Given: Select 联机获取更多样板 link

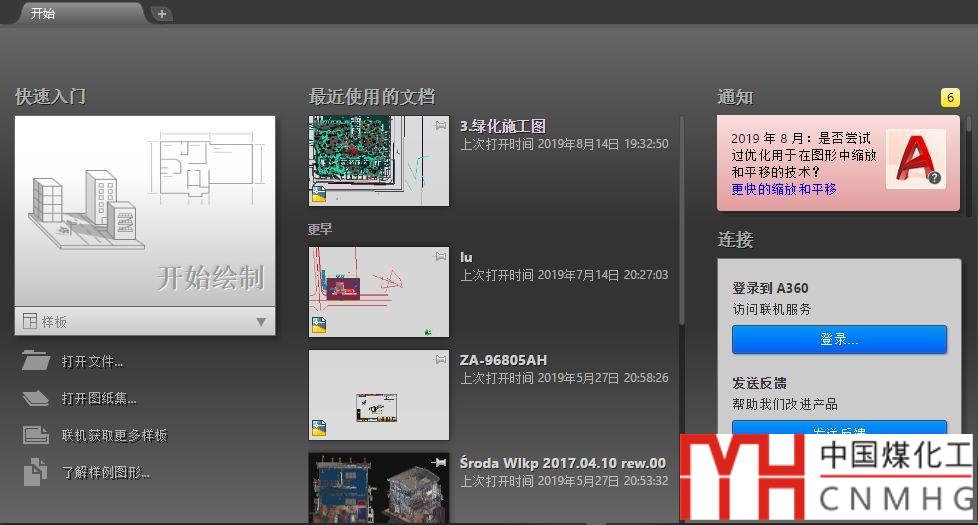Looking at the screenshot, I should [115, 435].
